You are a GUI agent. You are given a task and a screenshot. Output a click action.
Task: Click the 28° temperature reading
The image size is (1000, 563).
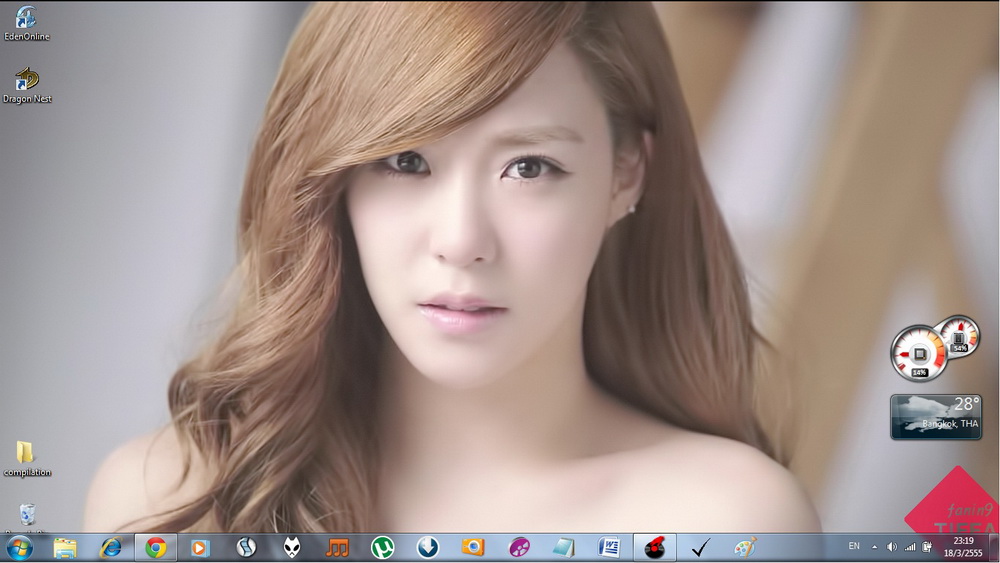966,404
